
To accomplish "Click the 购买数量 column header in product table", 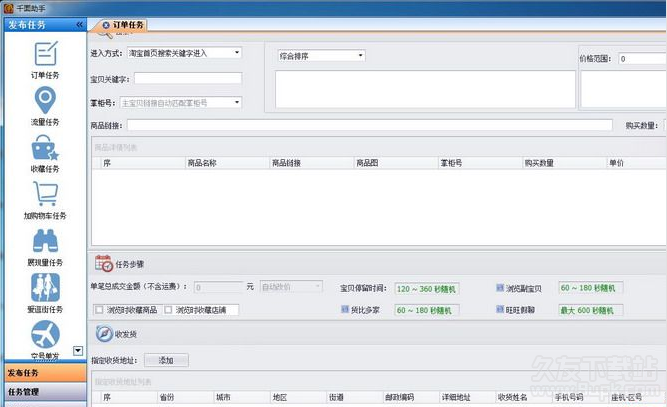I will 564,163.
